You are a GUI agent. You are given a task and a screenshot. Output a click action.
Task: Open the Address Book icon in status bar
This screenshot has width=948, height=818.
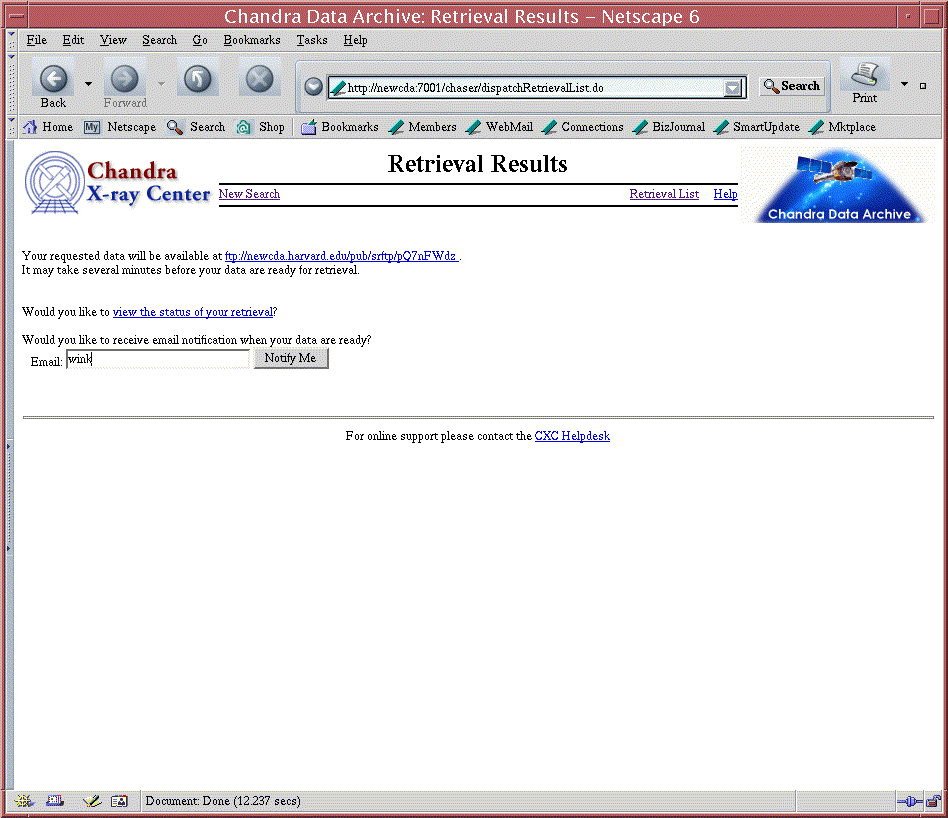pos(119,801)
